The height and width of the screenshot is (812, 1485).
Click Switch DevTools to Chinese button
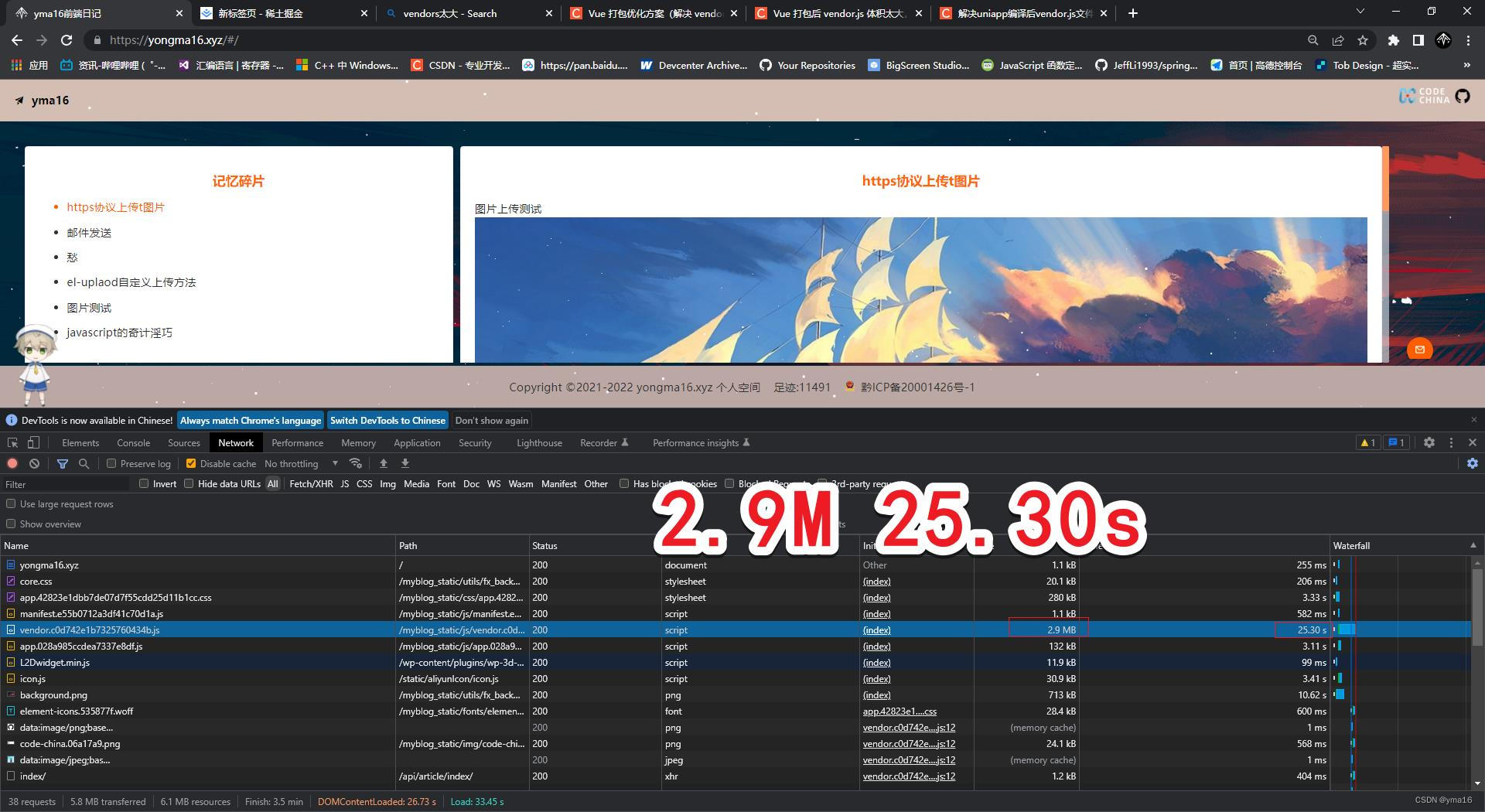pyautogui.click(x=387, y=420)
